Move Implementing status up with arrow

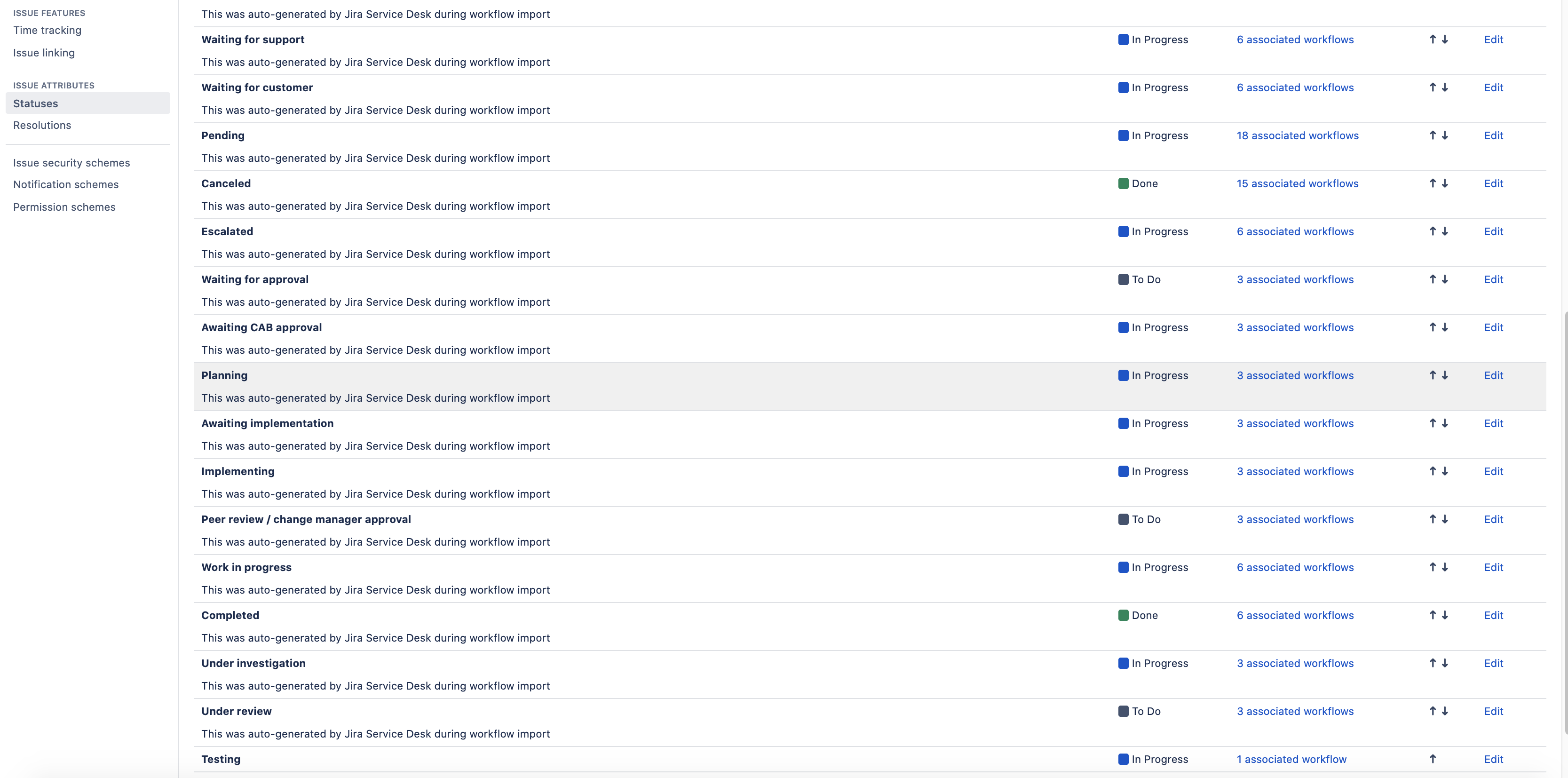pos(1432,471)
